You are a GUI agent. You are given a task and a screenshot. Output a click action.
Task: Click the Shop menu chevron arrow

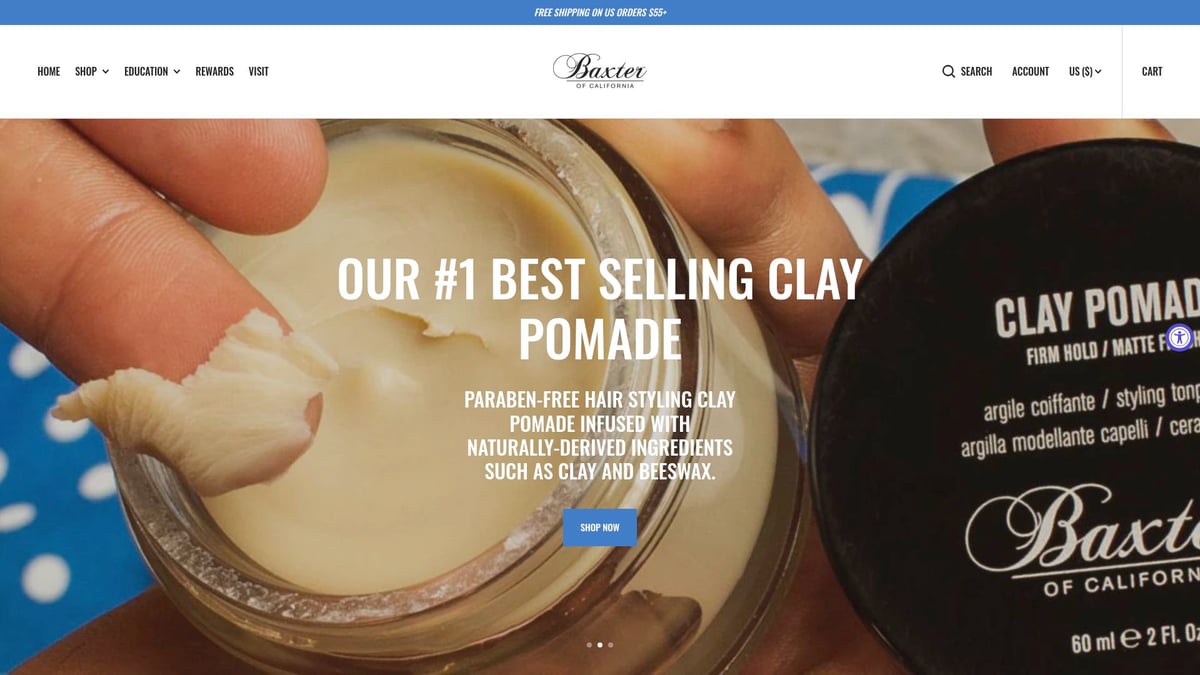[105, 72]
